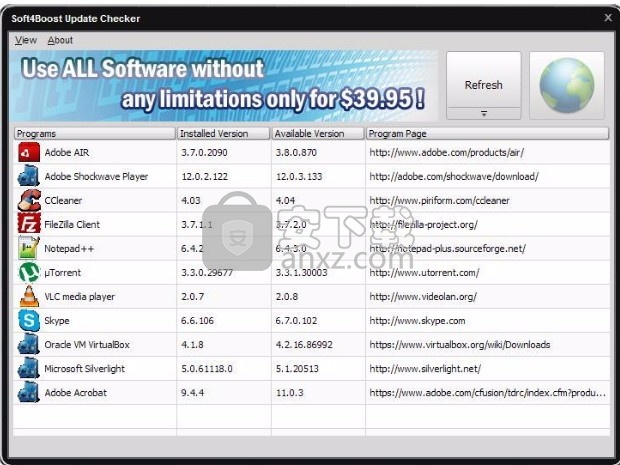Select the FileZilla Client name
Image resolution: width=620 pixels, height=465 pixels.
coord(72,225)
